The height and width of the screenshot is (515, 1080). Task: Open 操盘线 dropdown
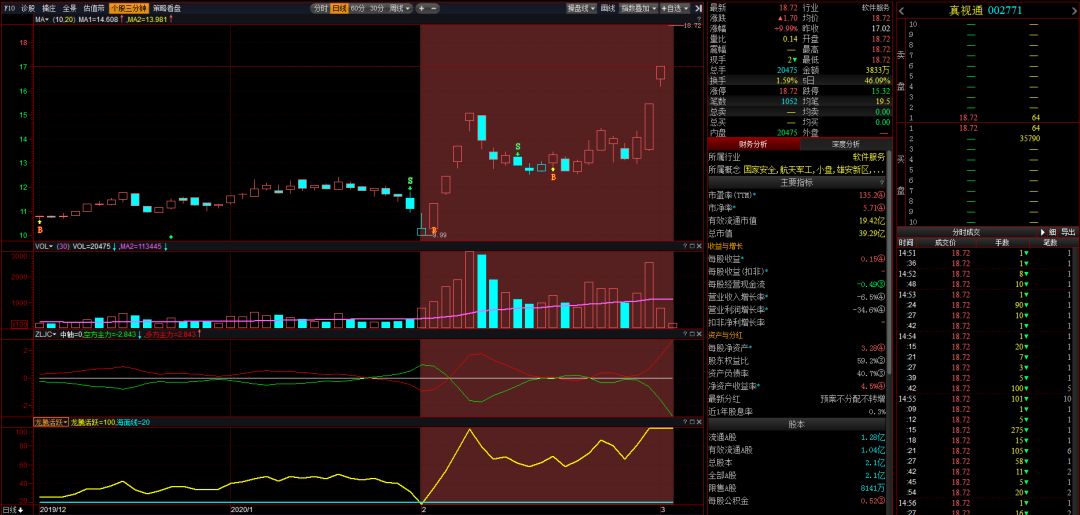581,8
